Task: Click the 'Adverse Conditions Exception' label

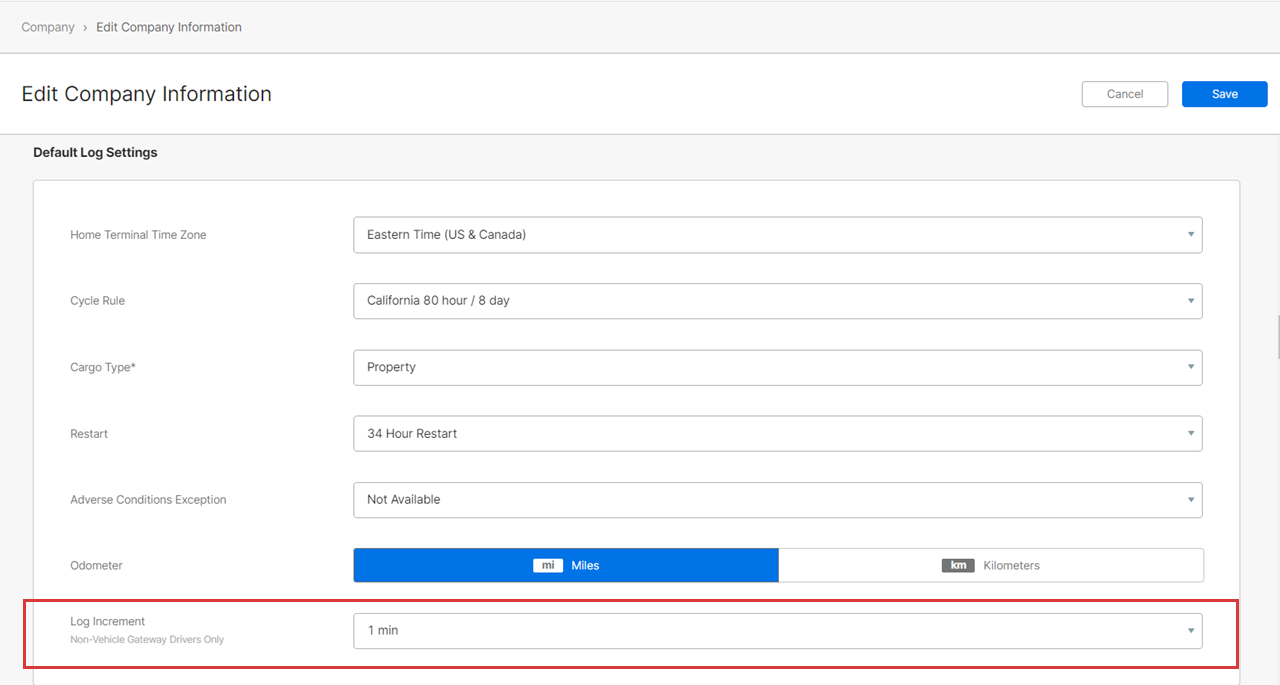Action: 148,500
